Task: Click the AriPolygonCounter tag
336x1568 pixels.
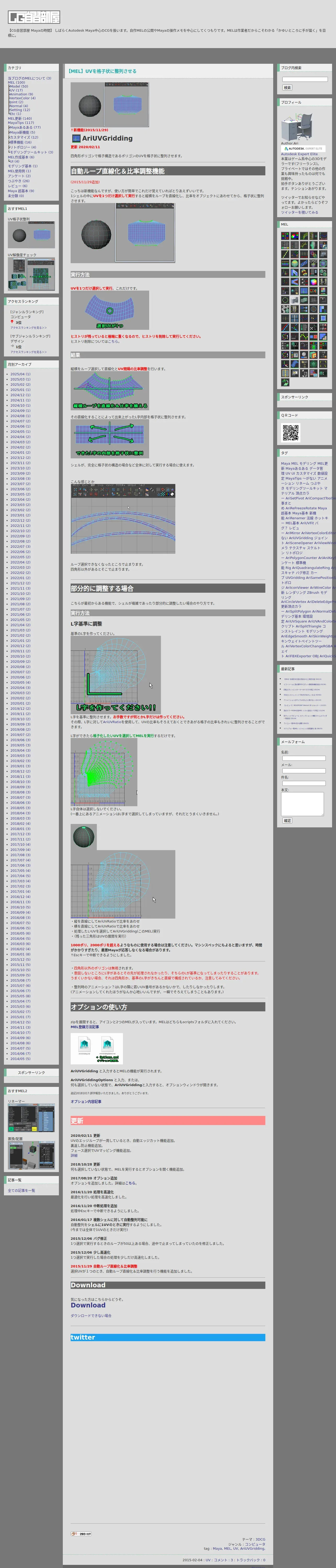Action: click(301, 558)
